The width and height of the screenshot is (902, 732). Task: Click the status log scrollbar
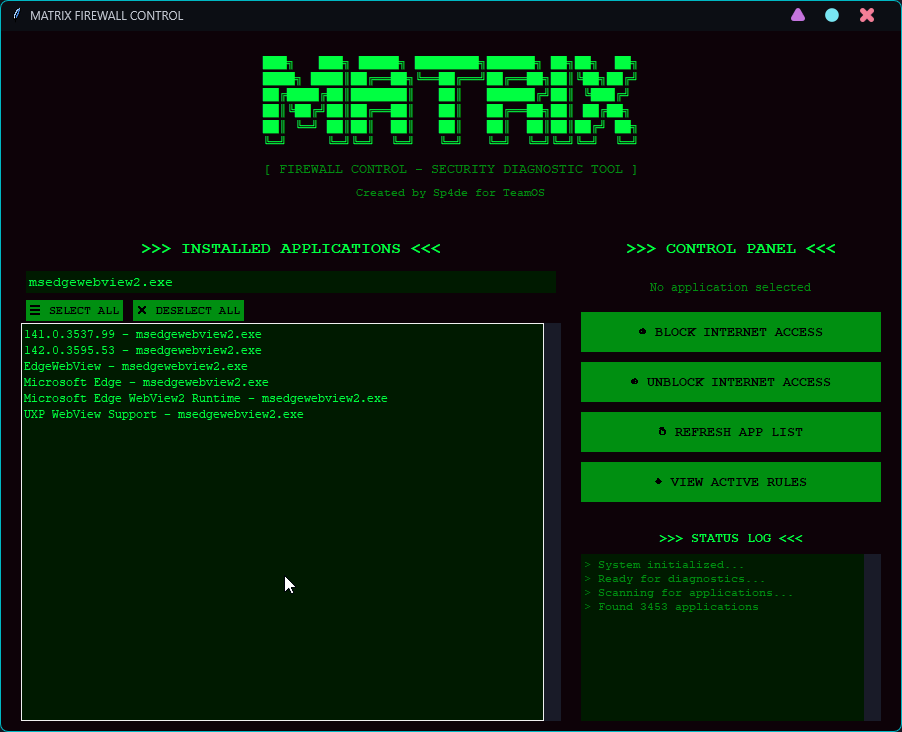click(872, 636)
